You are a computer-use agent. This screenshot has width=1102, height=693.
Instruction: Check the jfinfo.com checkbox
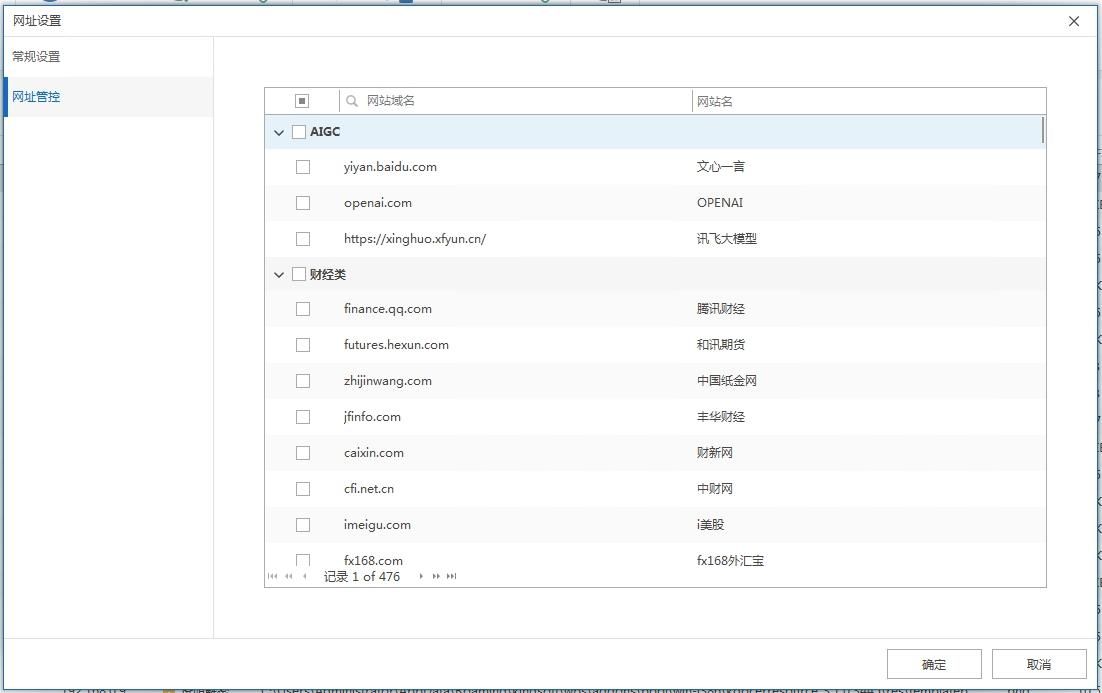tap(303, 417)
